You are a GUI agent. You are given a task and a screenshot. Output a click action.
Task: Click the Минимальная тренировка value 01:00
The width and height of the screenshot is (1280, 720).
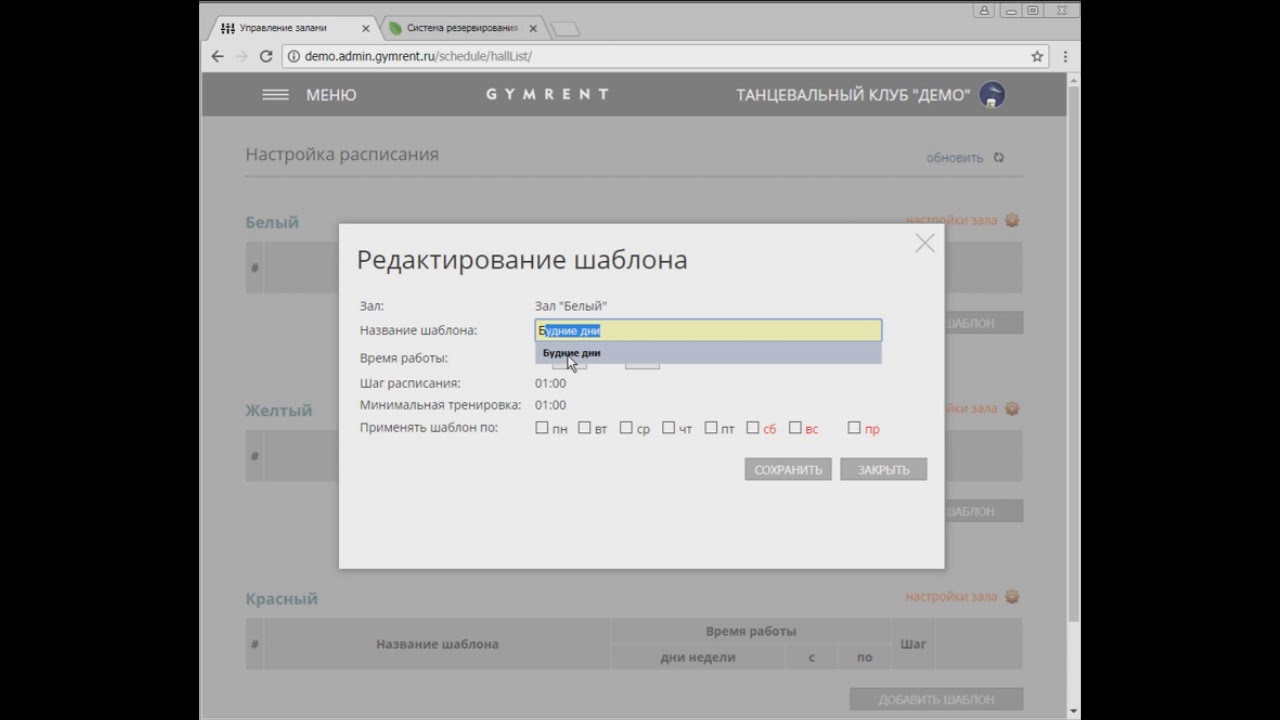[x=550, y=405]
